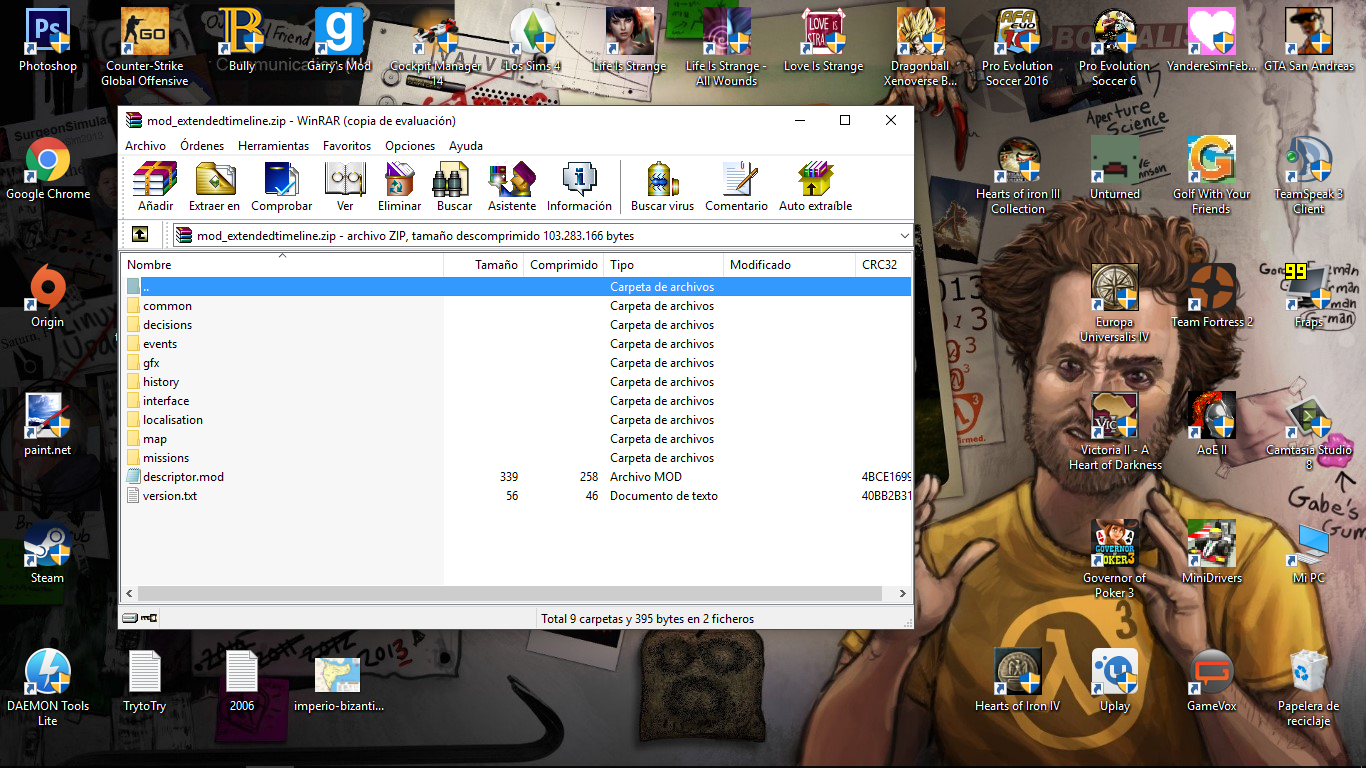The image size is (1366, 768).
Task: Select the Papelera de reciclaje icon
Action: tap(1308, 687)
